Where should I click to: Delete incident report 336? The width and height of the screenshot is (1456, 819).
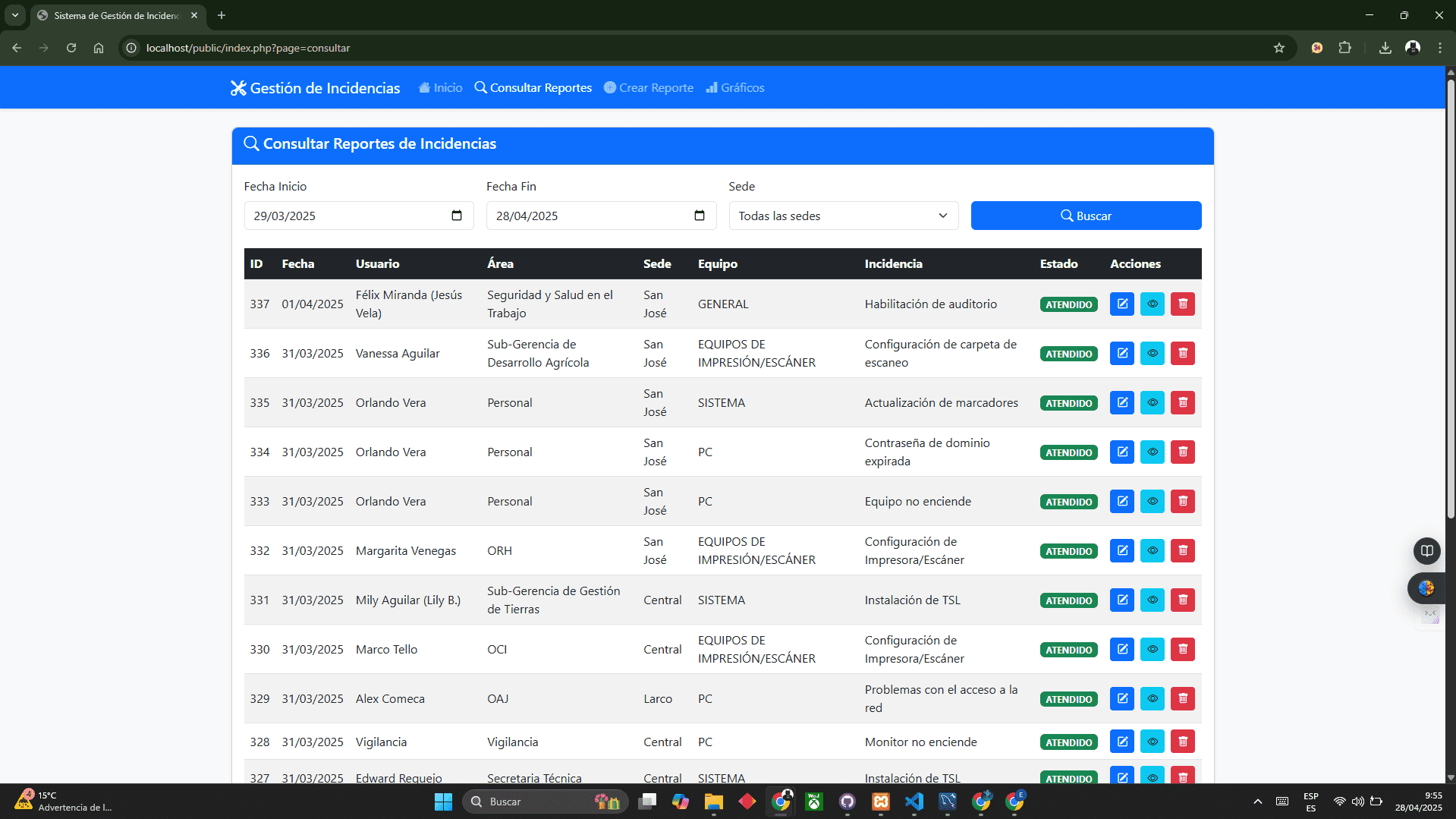pyautogui.click(x=1182, y=354)
